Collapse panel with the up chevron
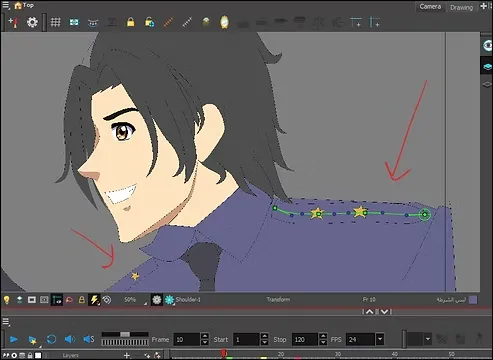 coord(369,312)
